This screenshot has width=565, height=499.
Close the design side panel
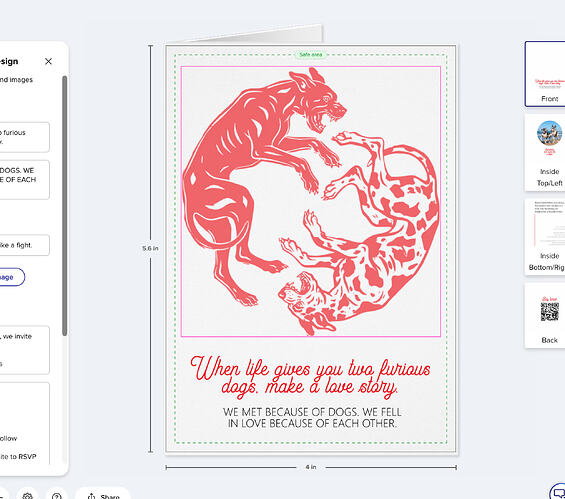48,61
